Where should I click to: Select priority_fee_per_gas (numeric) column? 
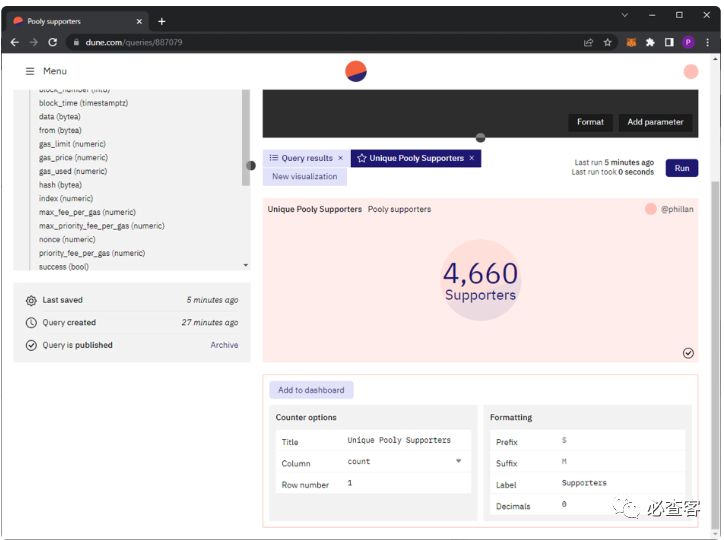(92, 253)
